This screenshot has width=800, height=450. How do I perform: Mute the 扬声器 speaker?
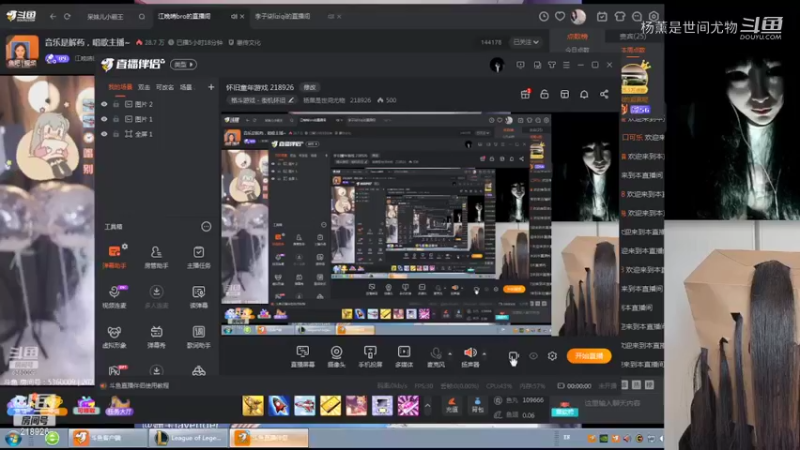click(x=470, y=356)
